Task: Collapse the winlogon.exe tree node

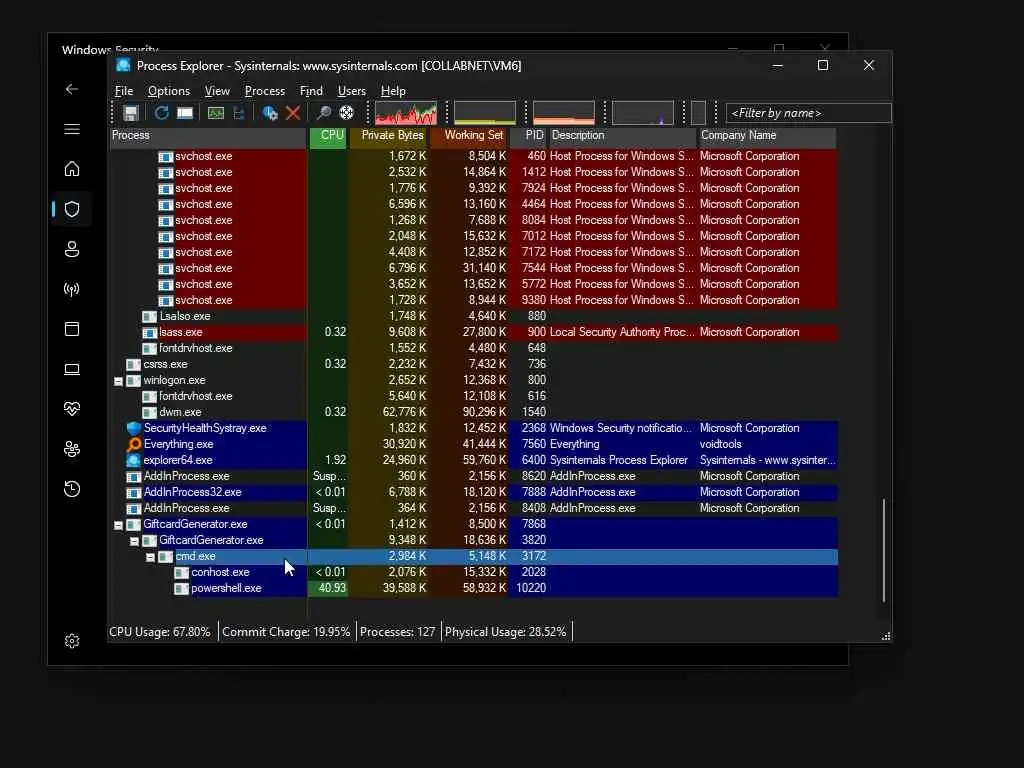Action: coord(118,381)
